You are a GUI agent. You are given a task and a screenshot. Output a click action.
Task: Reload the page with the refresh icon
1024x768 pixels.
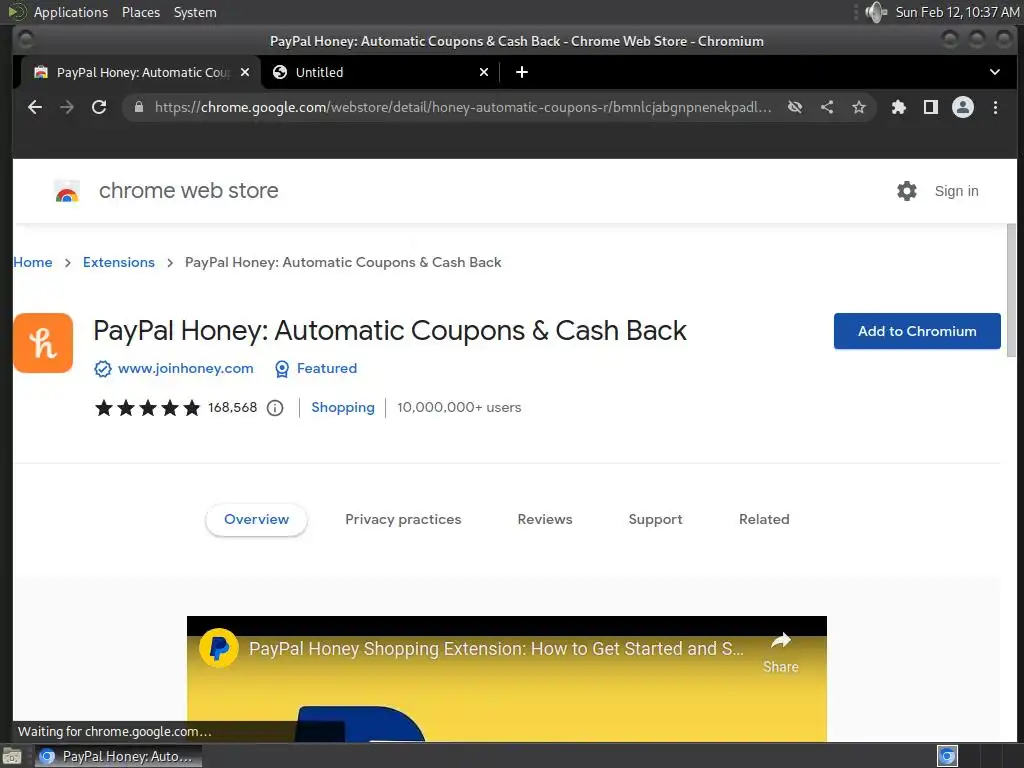point(99,107)
